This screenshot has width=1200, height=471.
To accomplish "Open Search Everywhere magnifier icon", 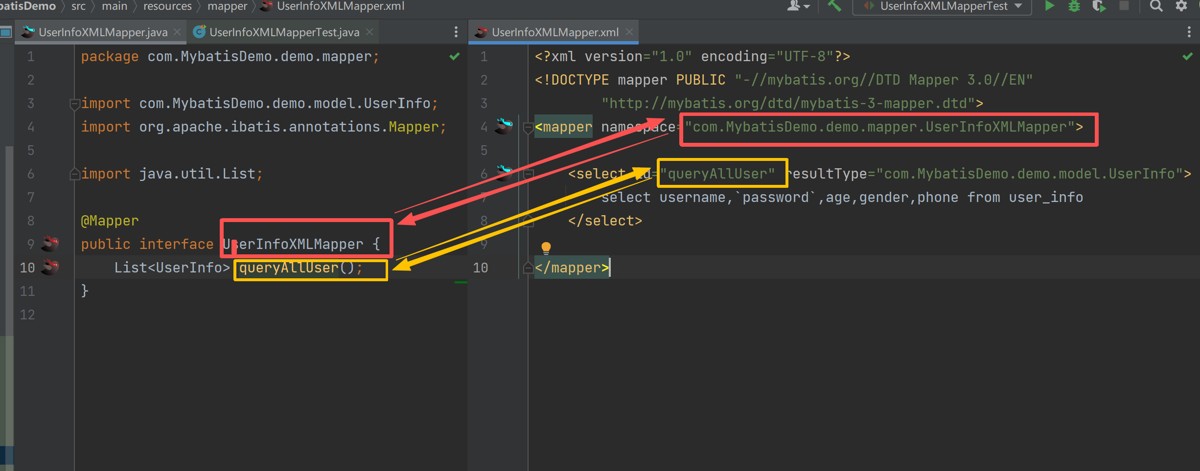I will [1156, 6].
